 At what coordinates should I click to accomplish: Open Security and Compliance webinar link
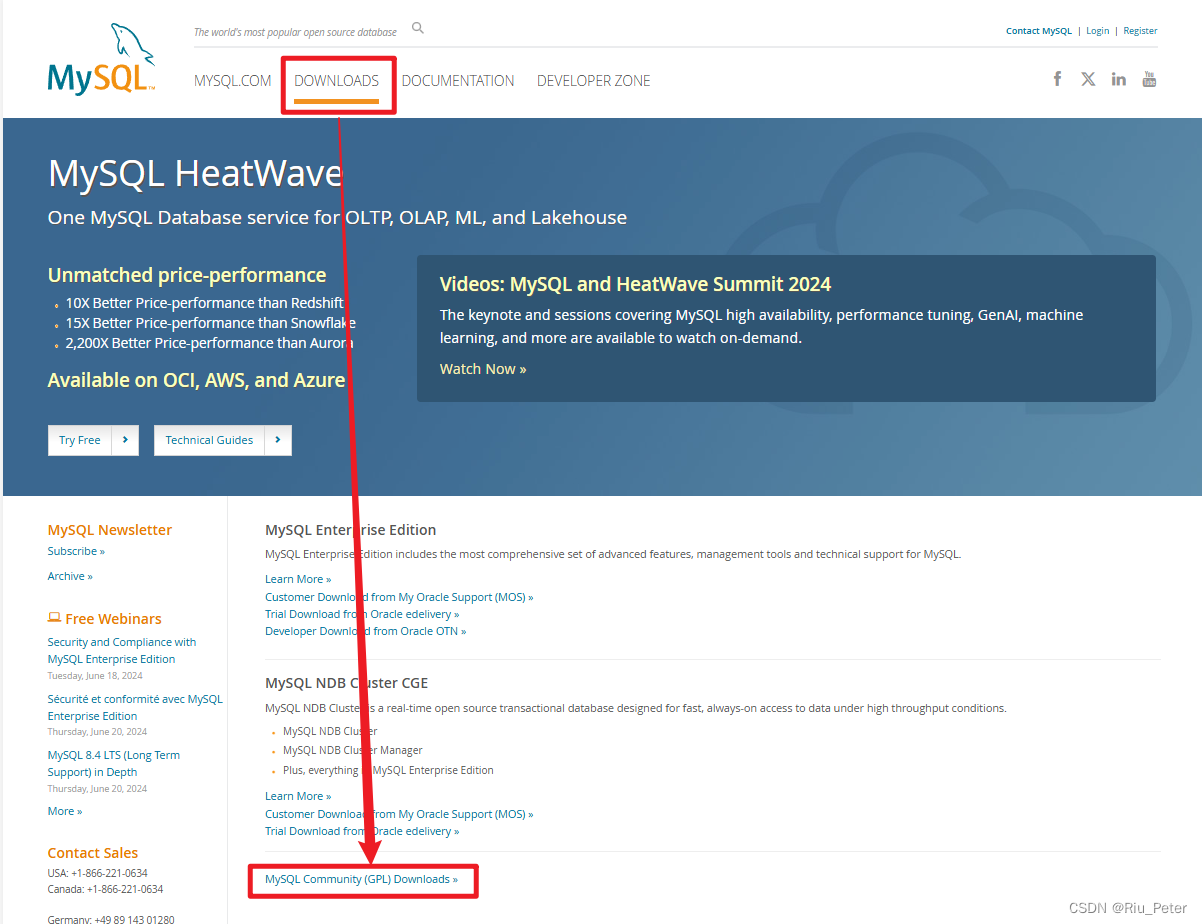pos(122,651)
